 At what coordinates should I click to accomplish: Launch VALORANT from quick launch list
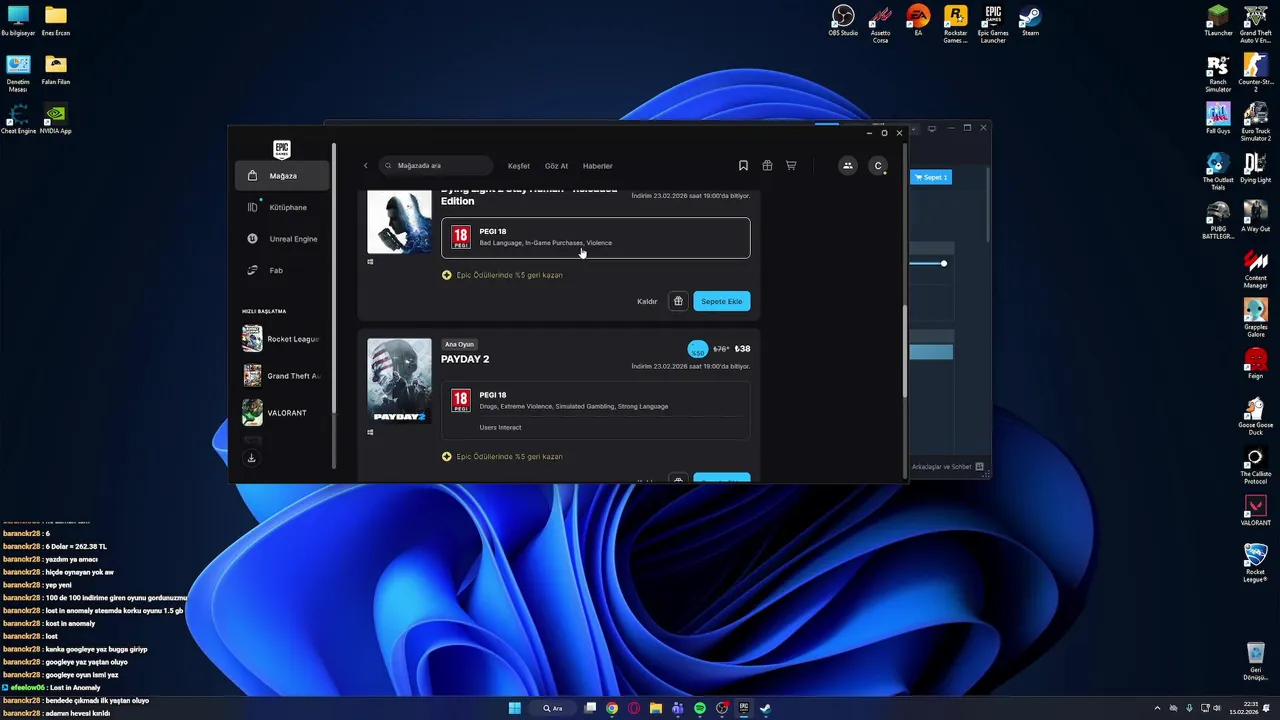coord(275,413)
